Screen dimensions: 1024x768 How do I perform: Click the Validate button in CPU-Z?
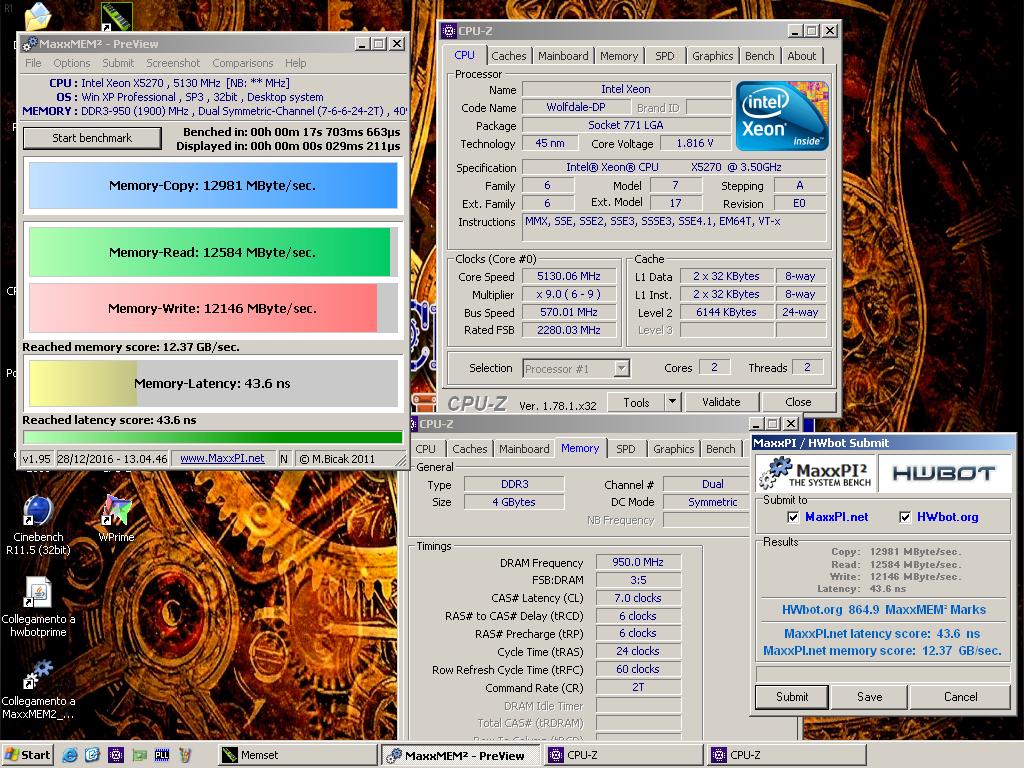pos(721,402)
